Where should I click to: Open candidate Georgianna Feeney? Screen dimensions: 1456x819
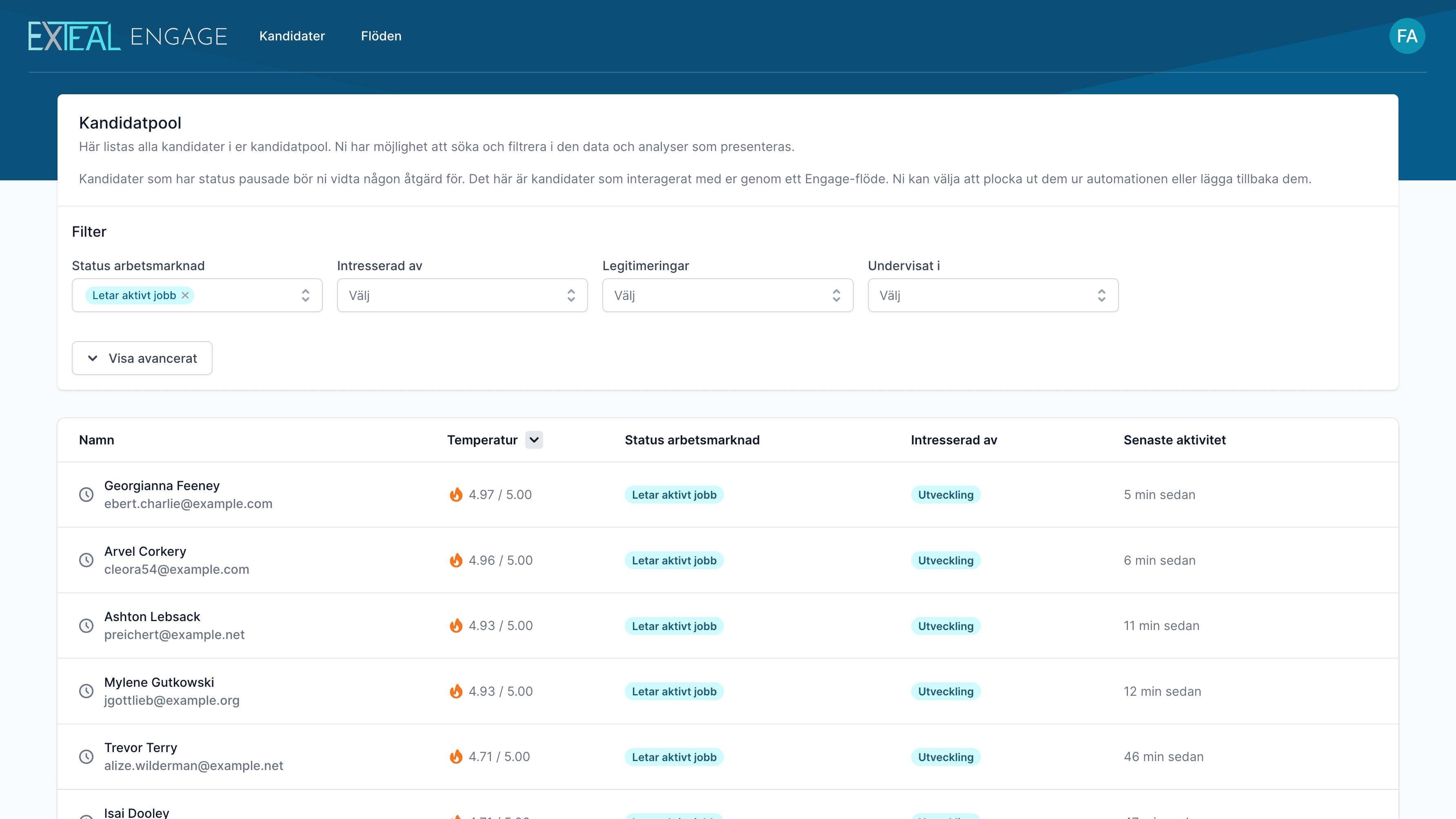[162, 486]
